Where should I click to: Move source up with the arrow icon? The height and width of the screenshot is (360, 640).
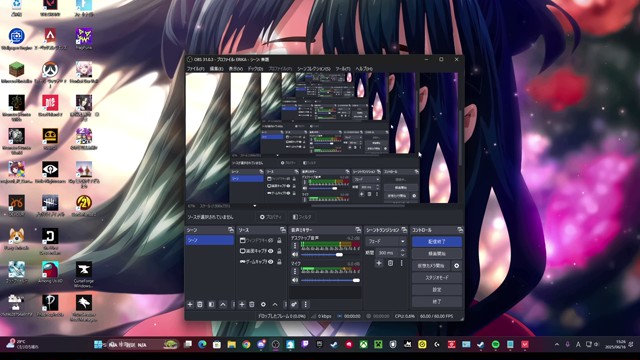(275, 304)
